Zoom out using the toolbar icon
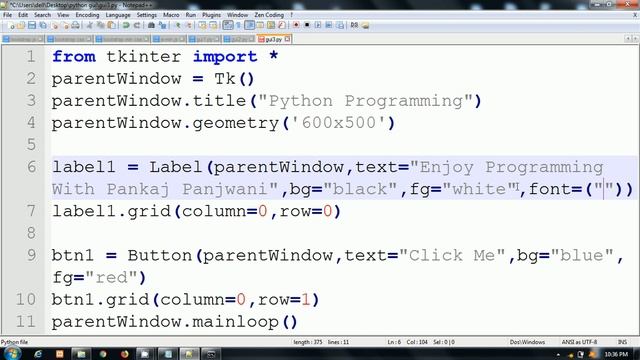The height and width of the screenshot is (360, 640). click(189, 25)
